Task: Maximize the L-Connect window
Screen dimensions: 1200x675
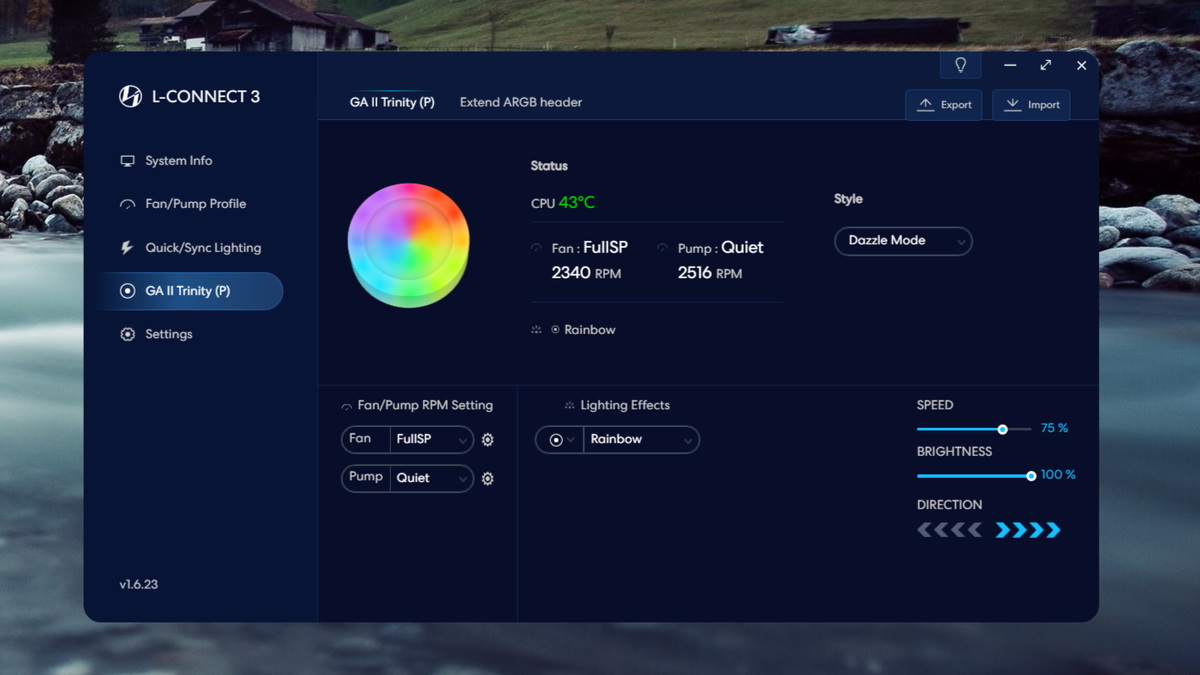Action: (1045, 65)
